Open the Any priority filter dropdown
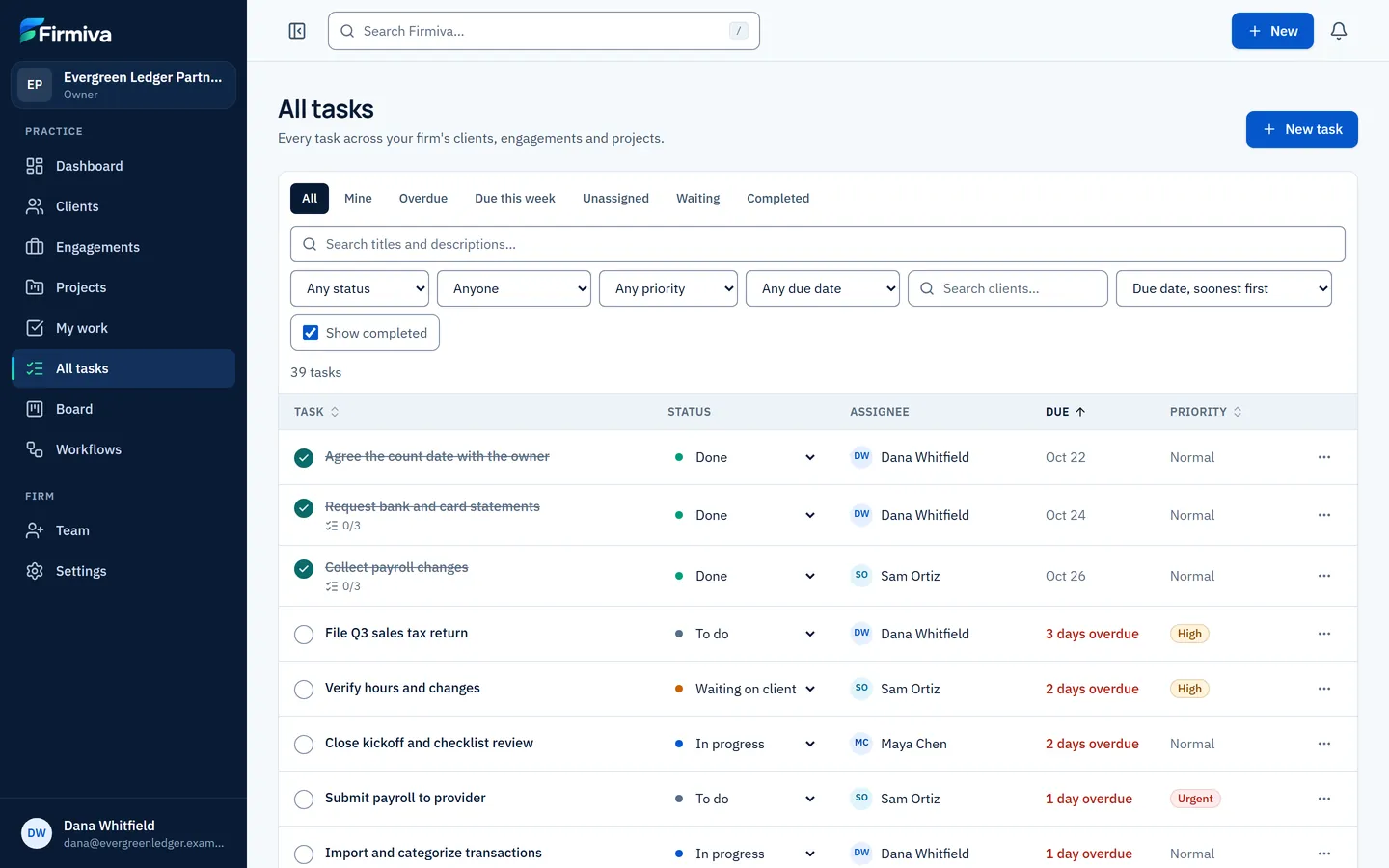This screenshot has height=868, width=1389. [x=668, y=288]
